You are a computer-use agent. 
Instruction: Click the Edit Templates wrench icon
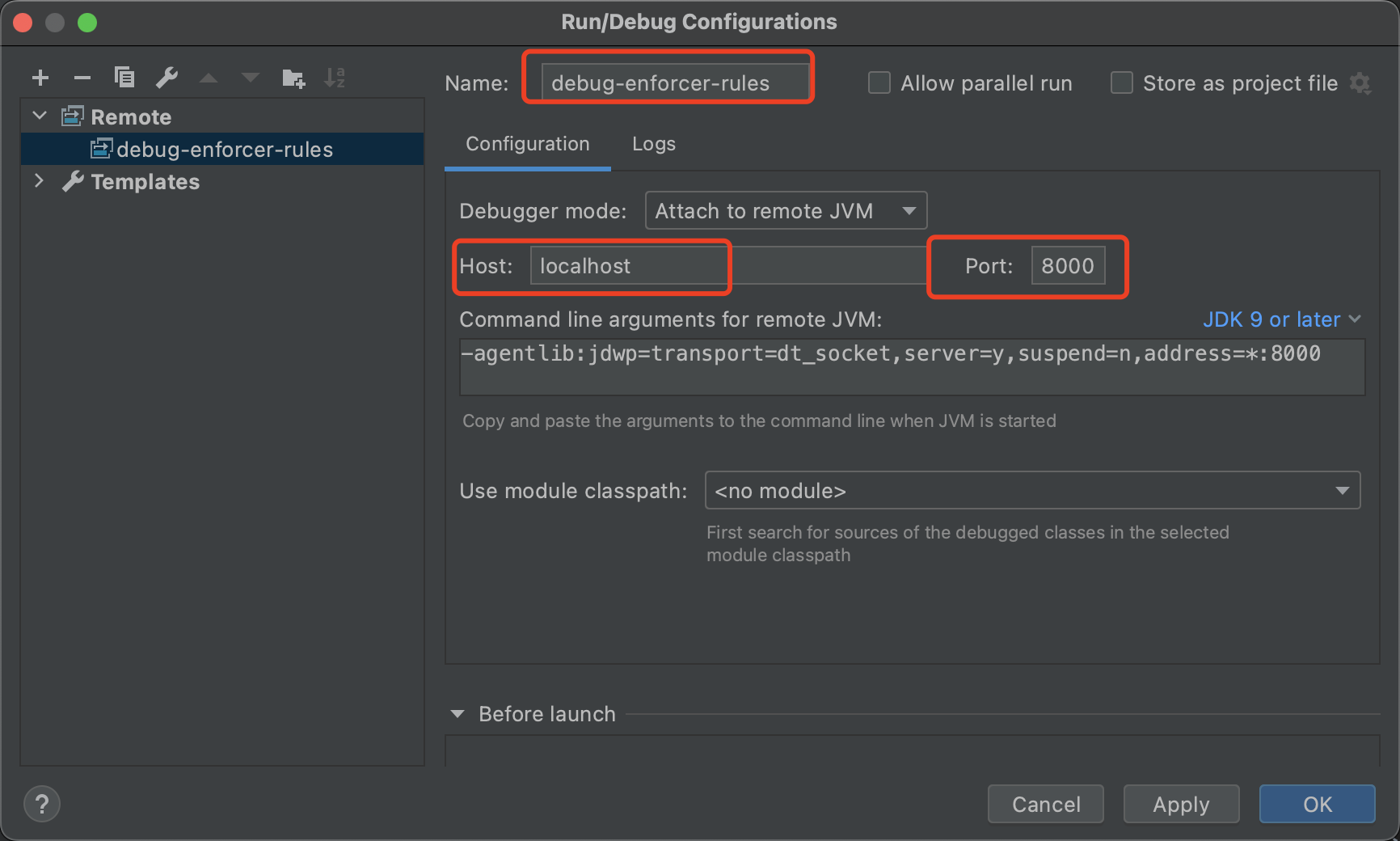point(167,78)
